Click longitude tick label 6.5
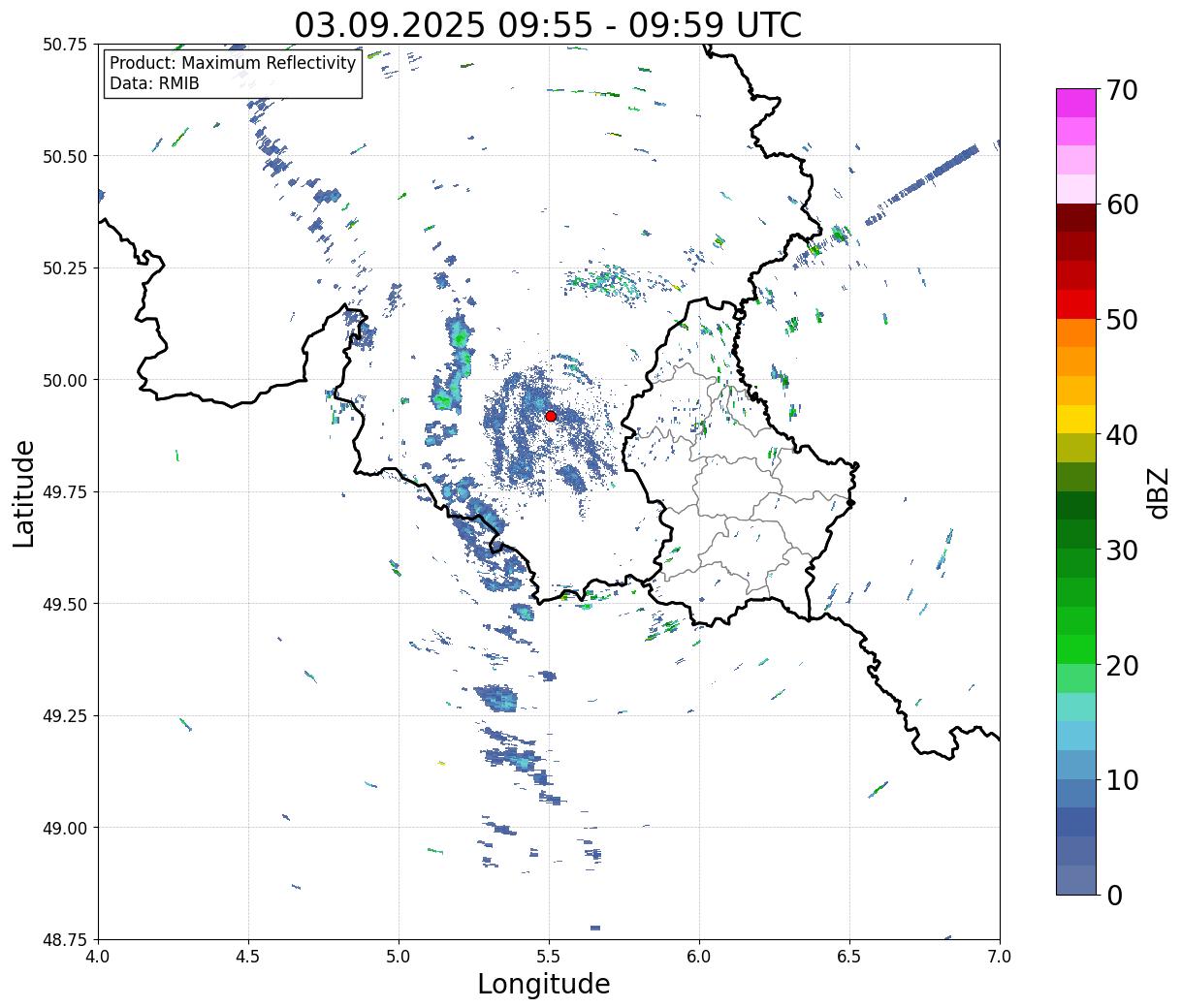This screenshot has width=1182, height=1008. pos(849,957)
